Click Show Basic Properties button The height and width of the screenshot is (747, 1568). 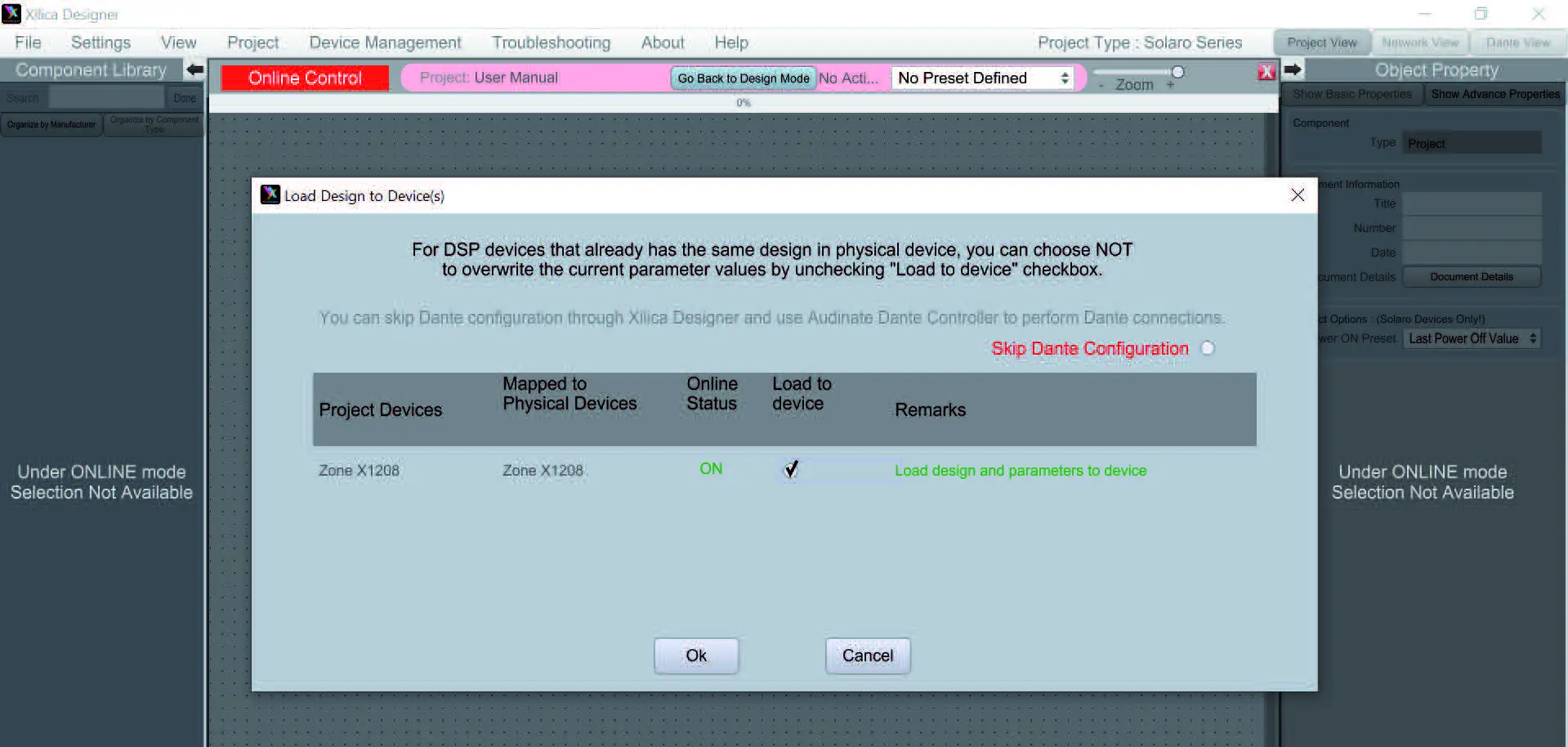[1352, 94]
